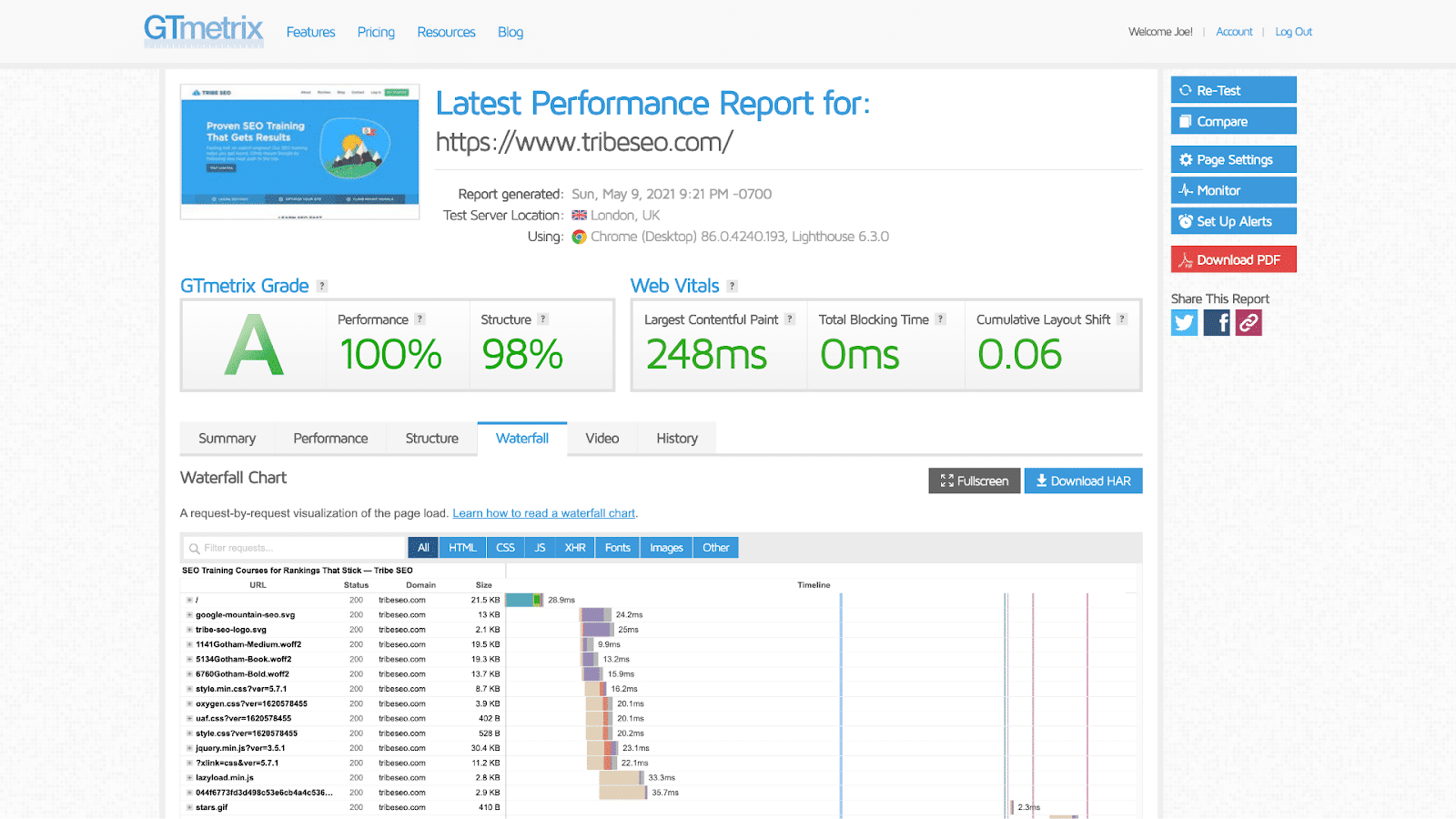Copy report link via chain icon
1456x819 pixels.
[x=1249, y=323]
